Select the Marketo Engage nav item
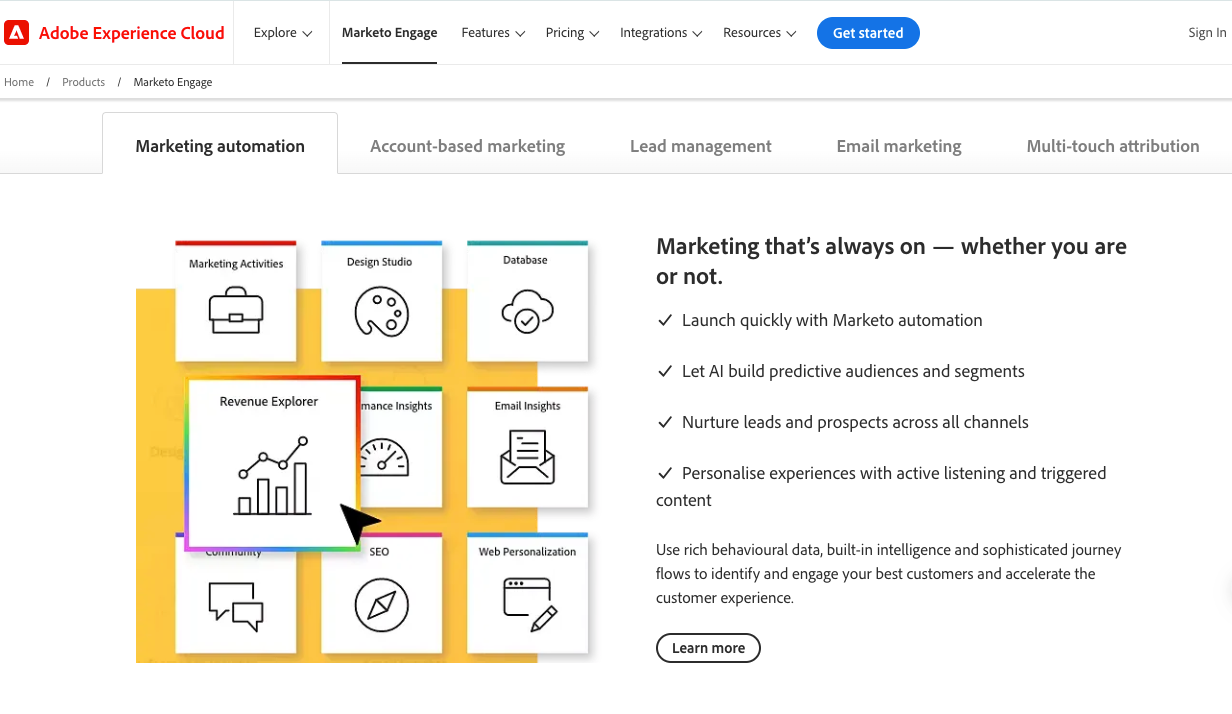Image resolution: width=1232 pixels, height=714 pixels. [x=389, y=33]
